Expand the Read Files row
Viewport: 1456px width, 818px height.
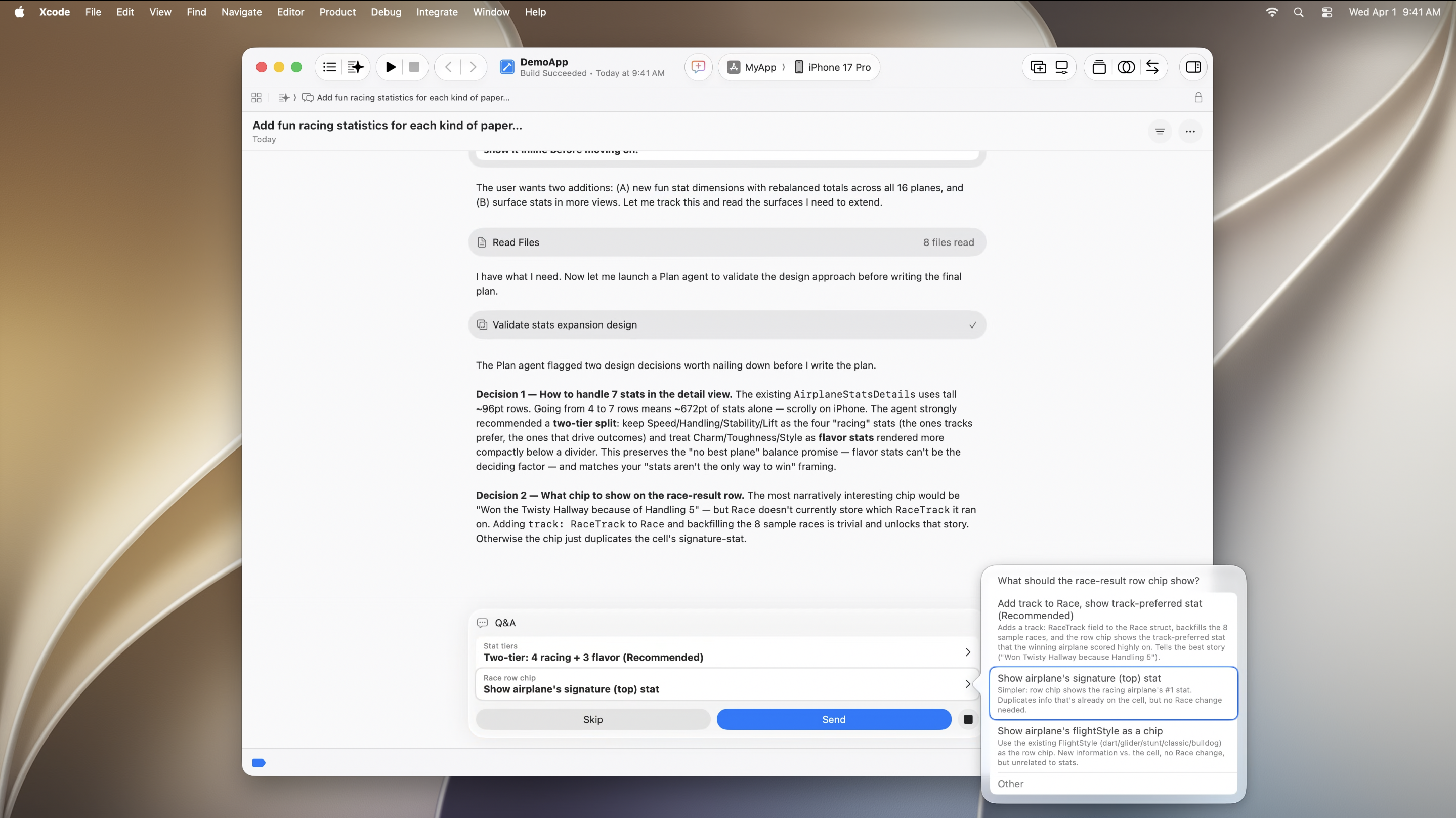[x=727, y=242]
